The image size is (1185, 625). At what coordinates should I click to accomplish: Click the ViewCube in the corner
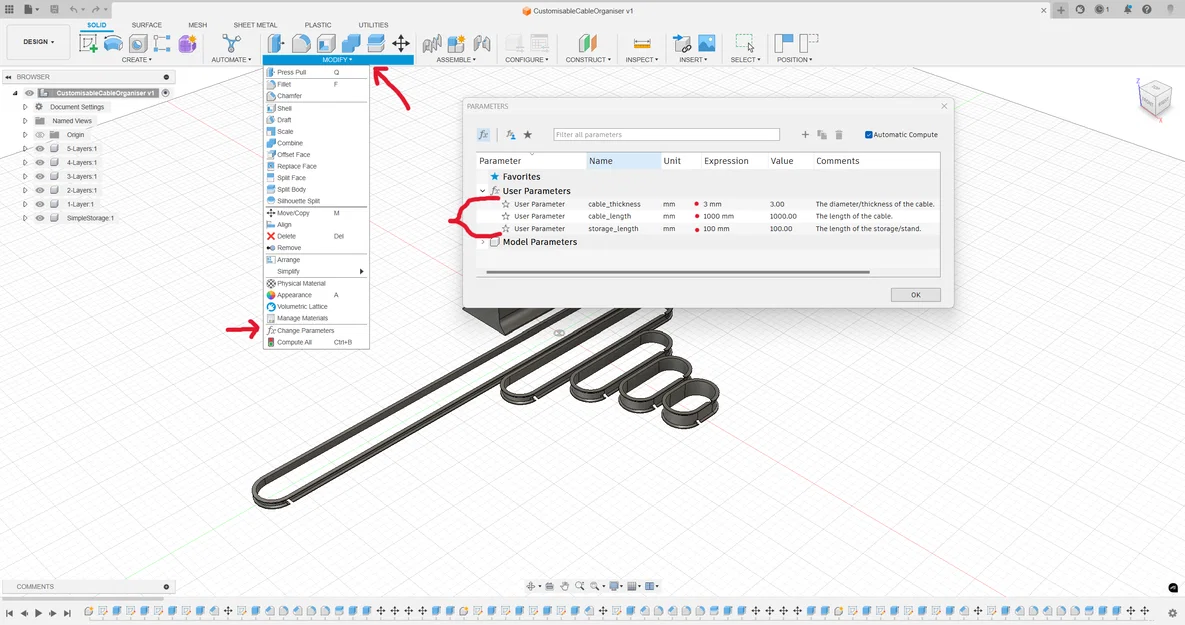pos(1156,98)
